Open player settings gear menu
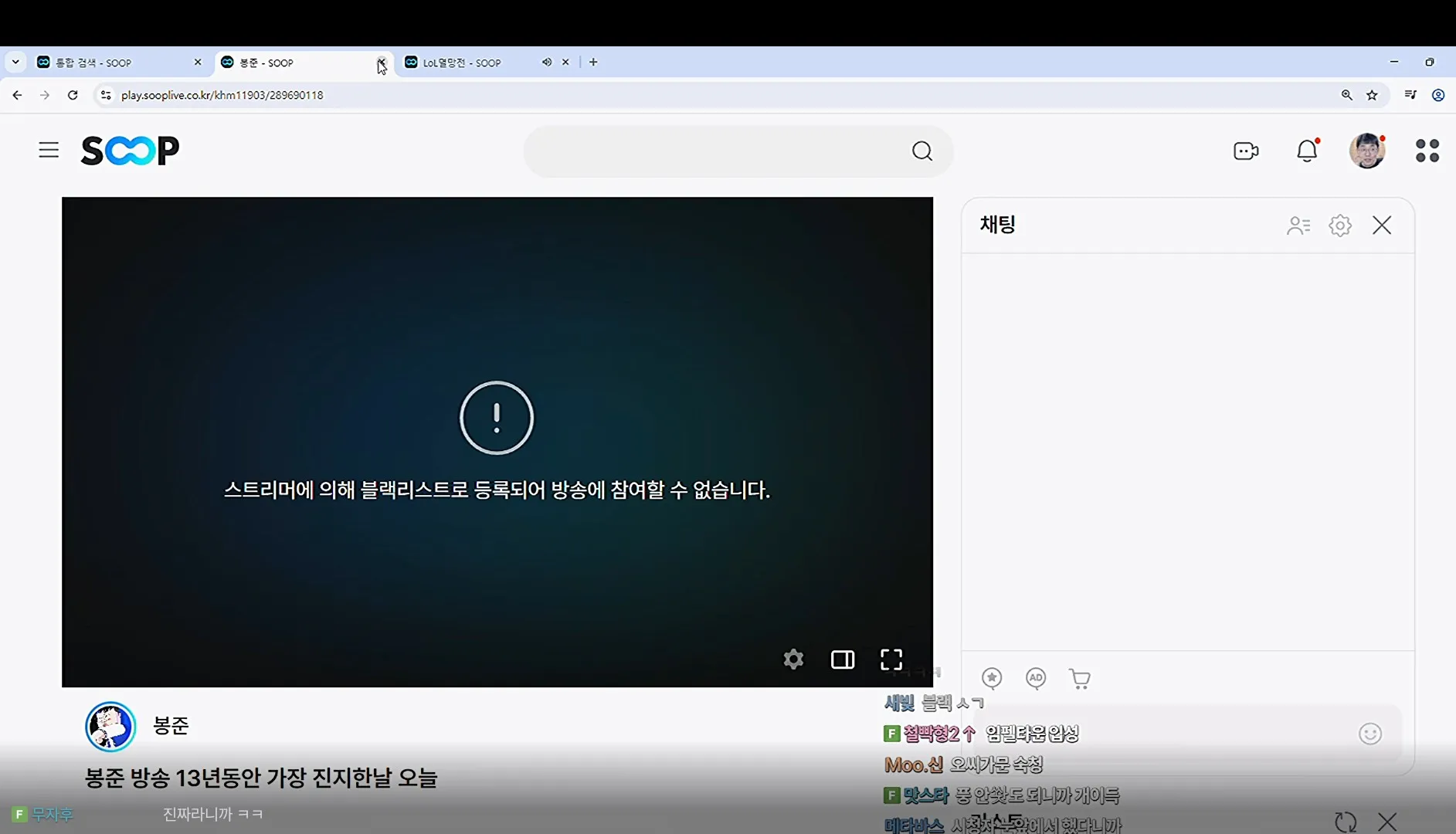The height and width of the screenshot is (834, 1456). coord(794,659)
